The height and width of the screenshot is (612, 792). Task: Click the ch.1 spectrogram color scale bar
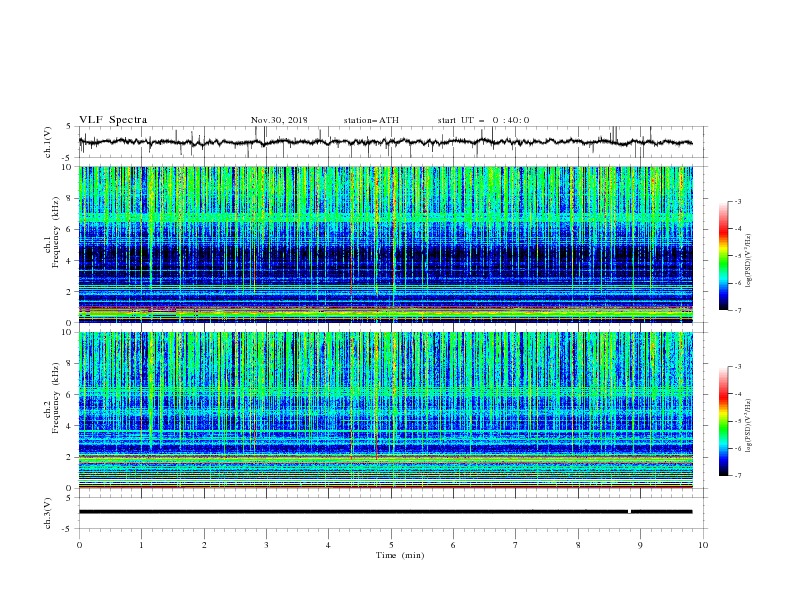pyautogui.click(x=723, y=256)
